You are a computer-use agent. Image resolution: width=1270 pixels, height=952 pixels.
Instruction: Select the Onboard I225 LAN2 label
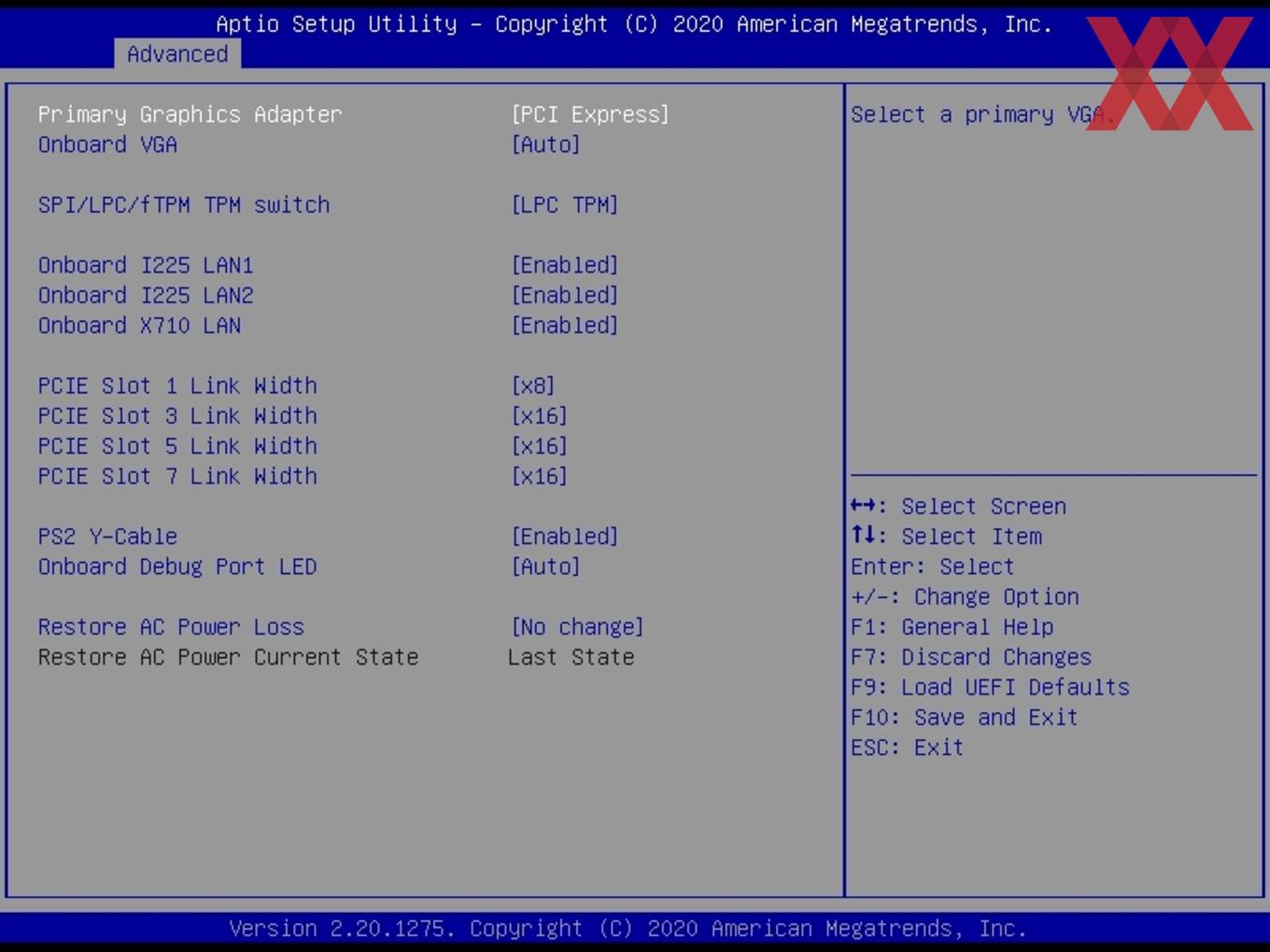146,295
